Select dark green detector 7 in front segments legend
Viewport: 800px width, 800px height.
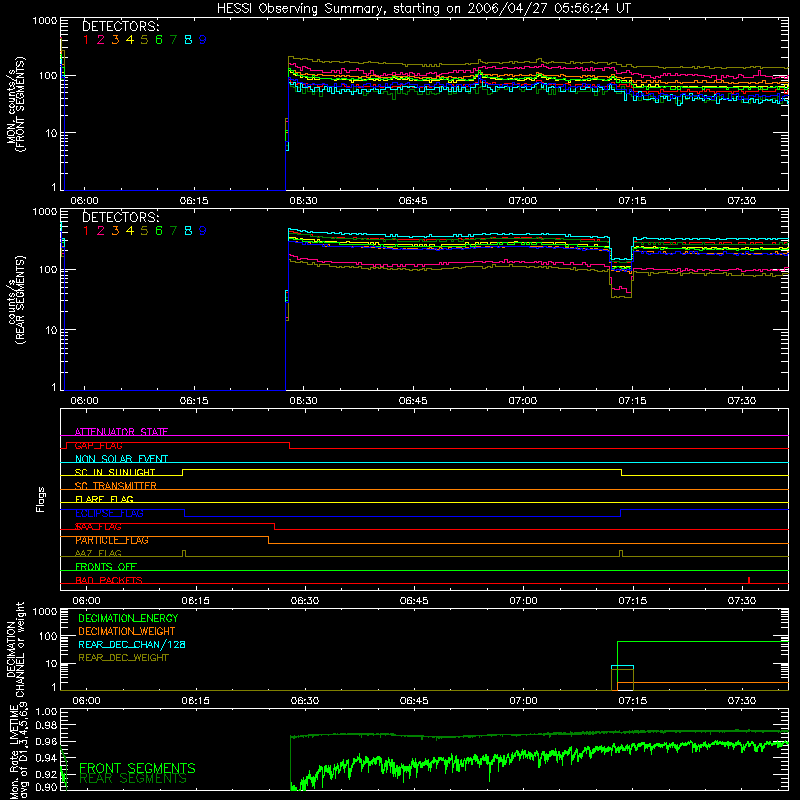pos(173,40)
